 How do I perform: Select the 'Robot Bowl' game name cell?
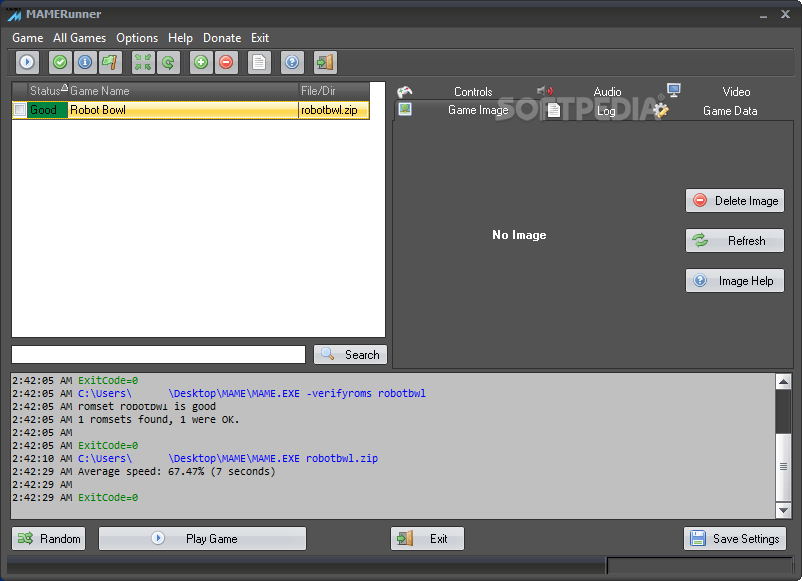183,110
